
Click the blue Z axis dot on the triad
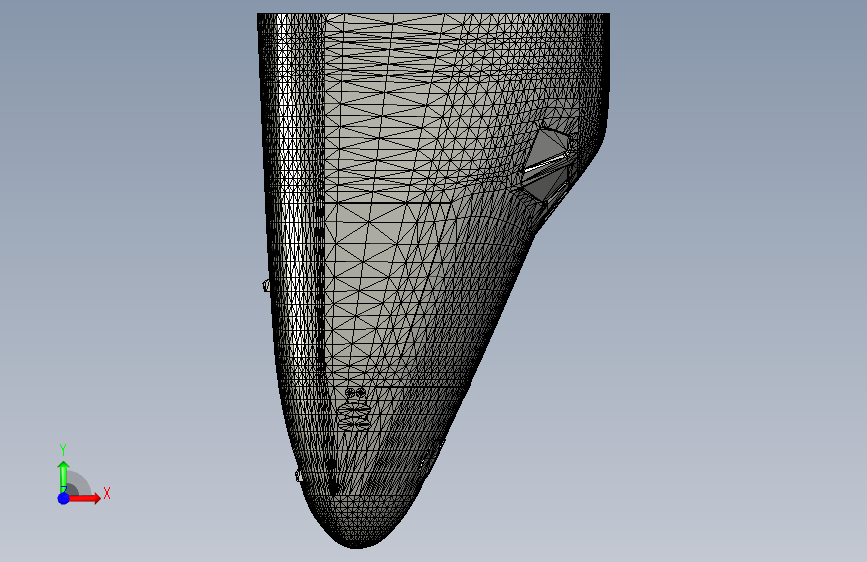click(x=64, y=498)
